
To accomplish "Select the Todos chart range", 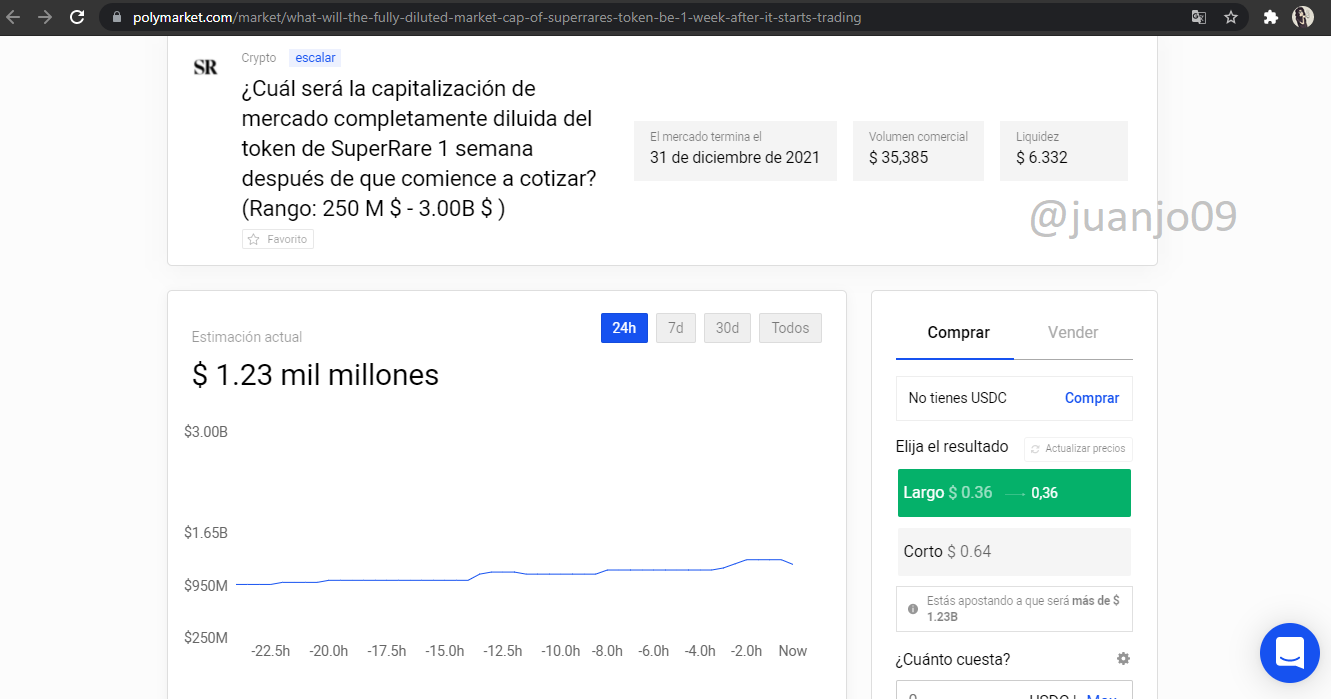I will pyautogui.click(x=790, y=328).
